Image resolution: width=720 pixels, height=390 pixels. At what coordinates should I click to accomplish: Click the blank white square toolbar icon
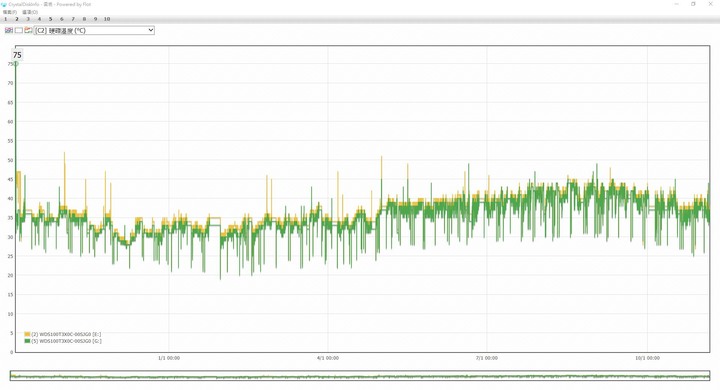18,30
